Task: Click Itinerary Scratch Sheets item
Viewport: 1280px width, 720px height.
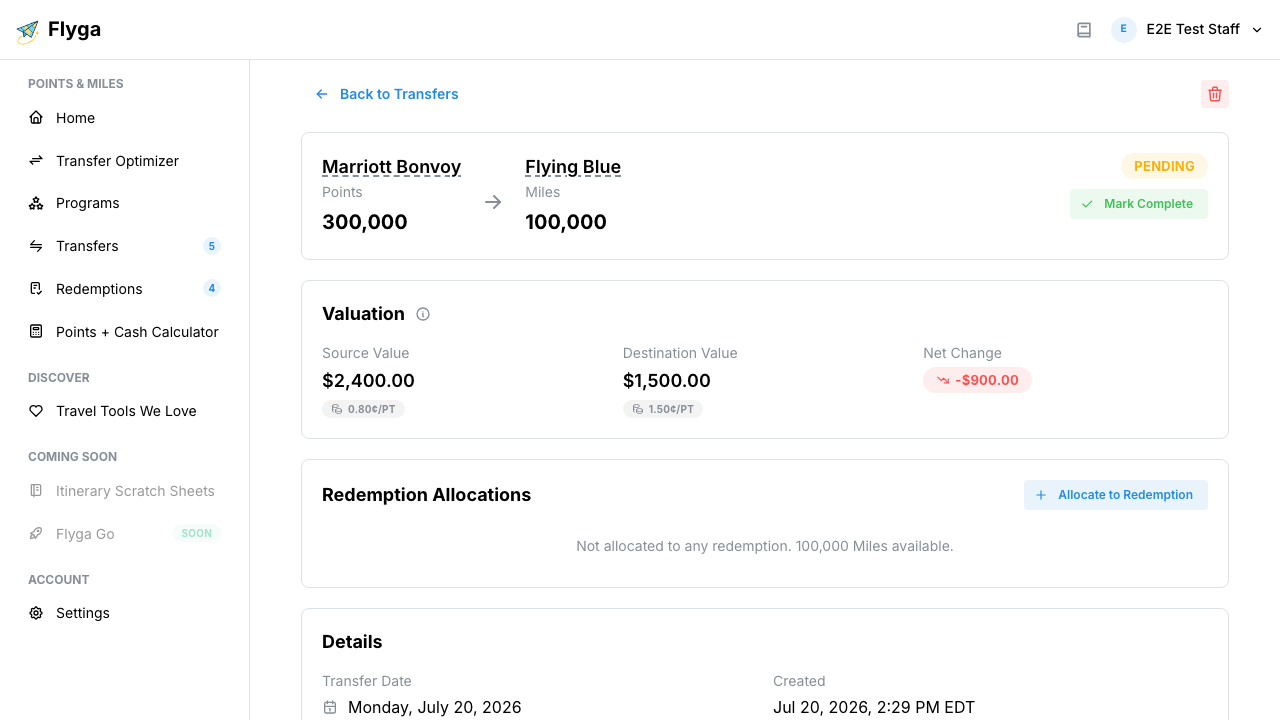Action: [x=124, y=491]
